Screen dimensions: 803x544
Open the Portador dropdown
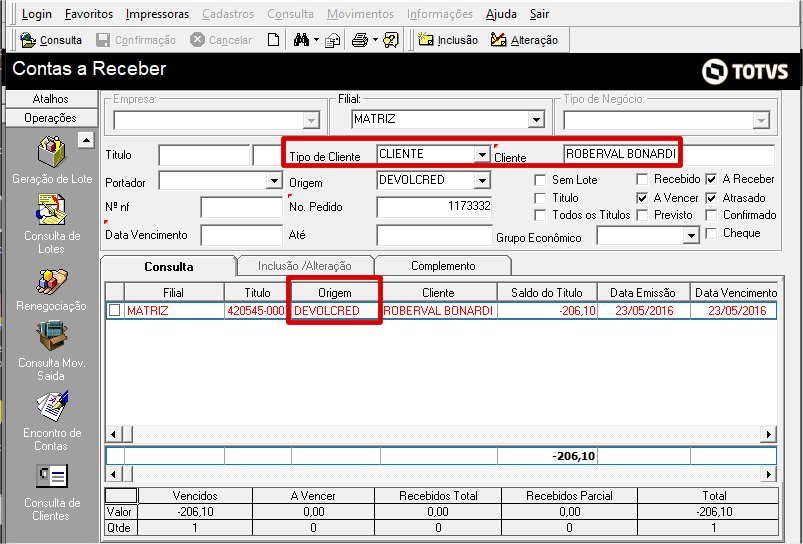tap(274, 180)
